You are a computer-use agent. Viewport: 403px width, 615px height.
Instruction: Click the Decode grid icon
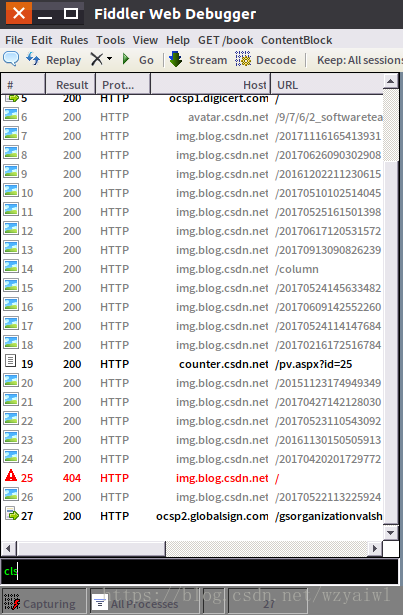(x=243, y=59)
